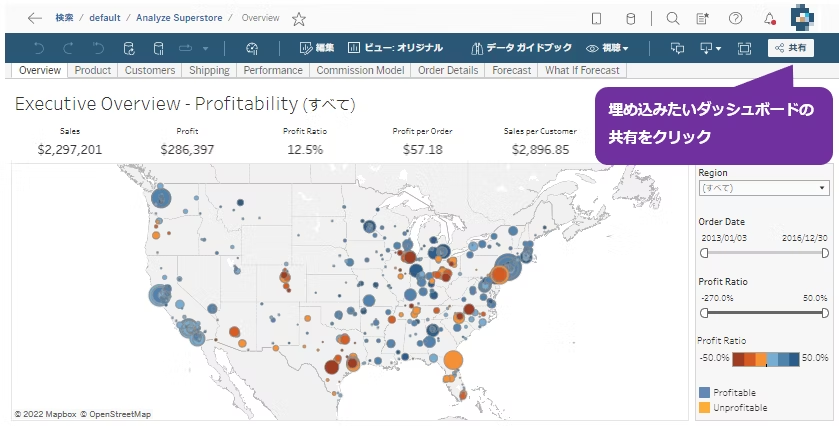The image size is (839, 426).
Task: Open the user avatar menu
Action: pyautogui.click(x=802, y=18)
